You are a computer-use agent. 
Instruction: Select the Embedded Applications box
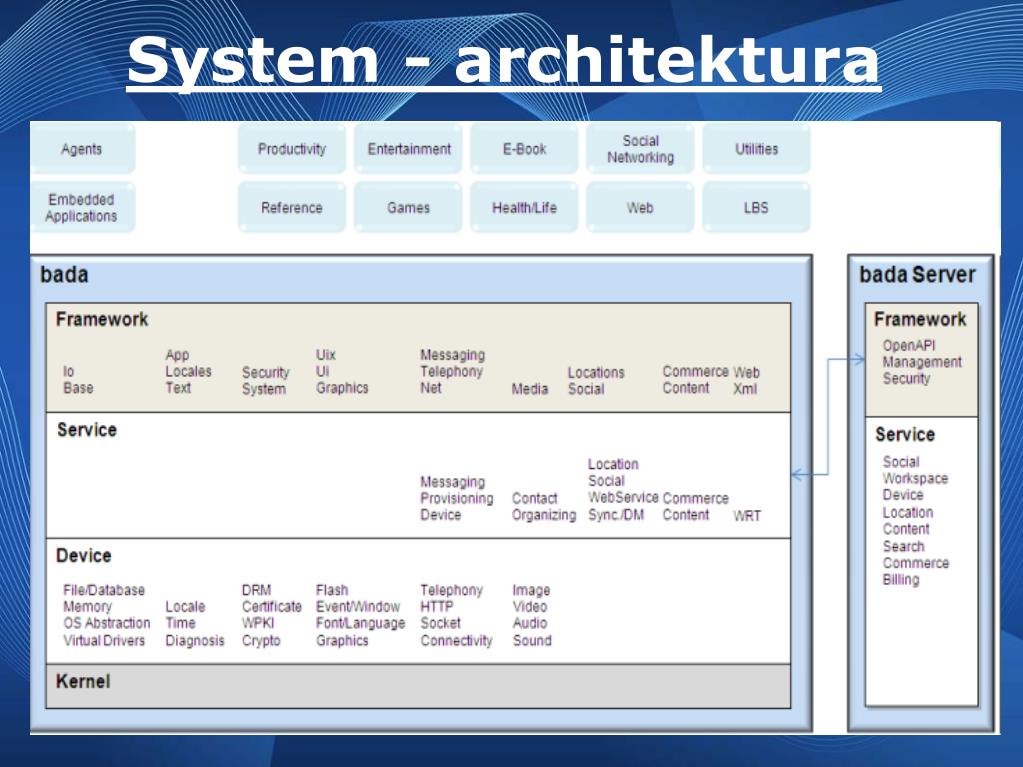click(x=82, y=207)
